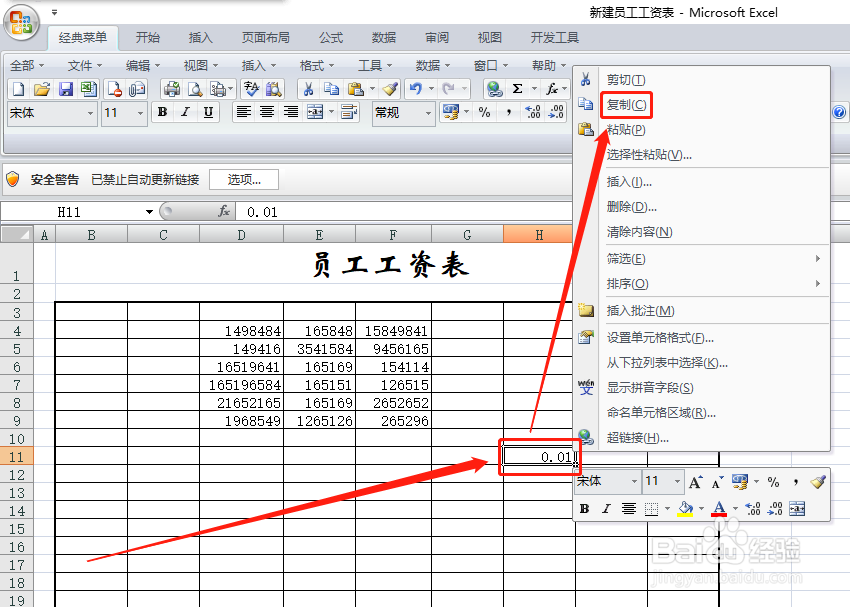Screen dimensions: 850x607
Task: Click the Undo arrow icon
Action: [413, 87]
